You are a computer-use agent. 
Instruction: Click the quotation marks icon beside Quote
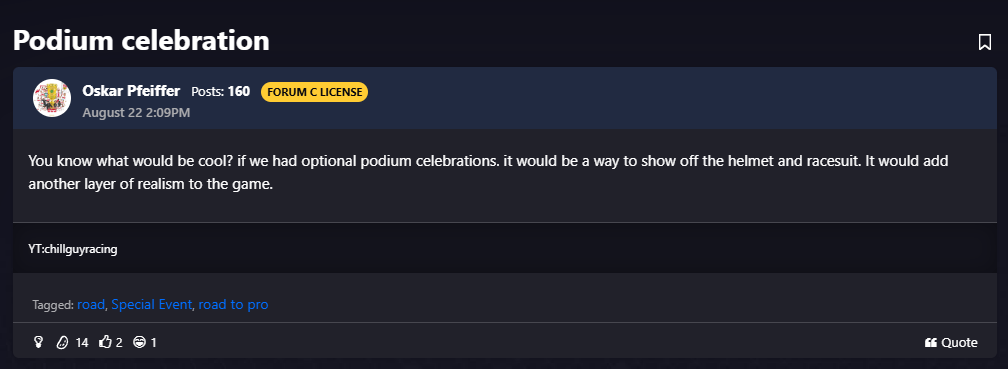click(x=930, y=343)
